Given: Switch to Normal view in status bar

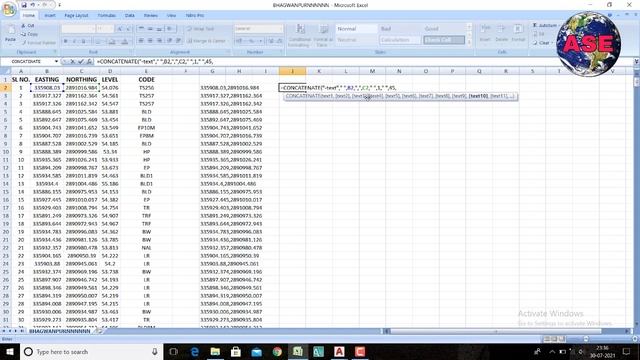Looking at the screenshot, I should pos(547,339).
